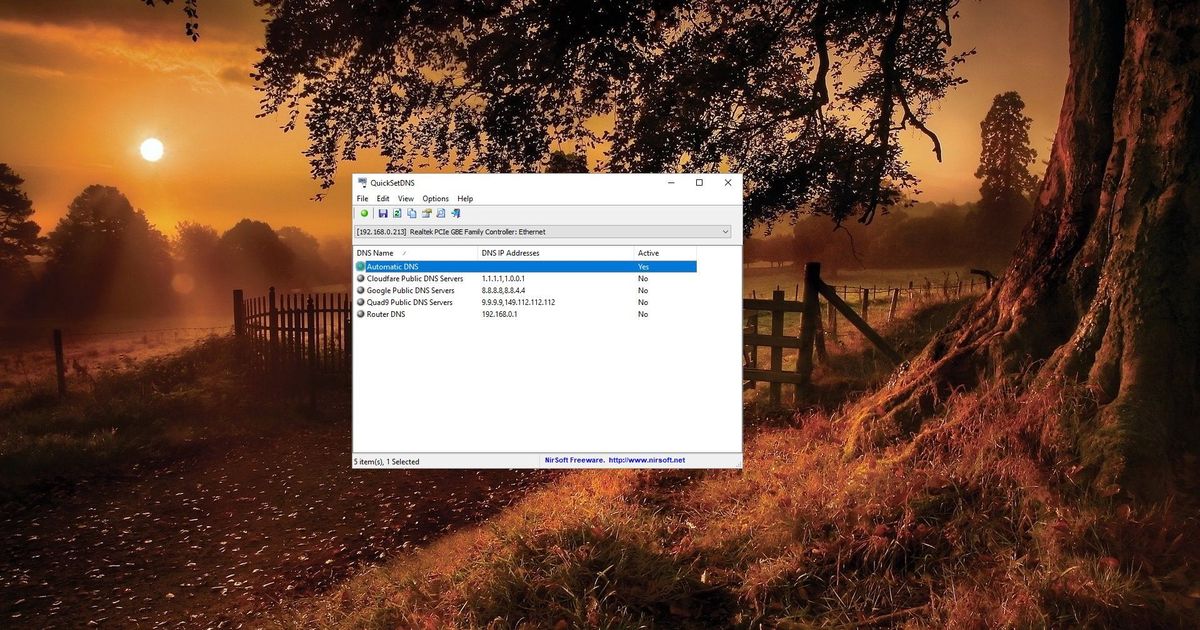Sort by the Active column header

pos(648,252)
